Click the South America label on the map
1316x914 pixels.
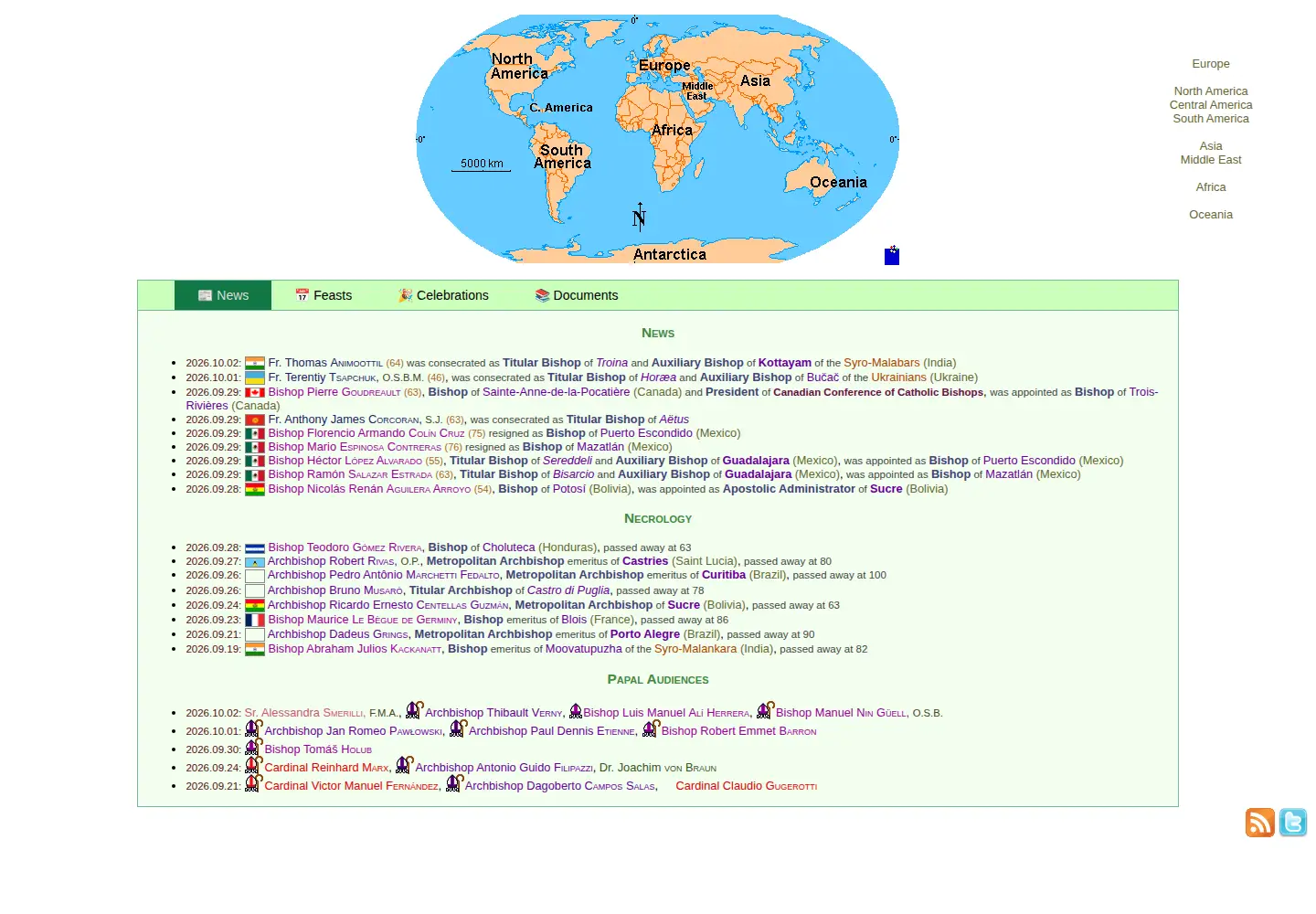(x=562, y=157)
